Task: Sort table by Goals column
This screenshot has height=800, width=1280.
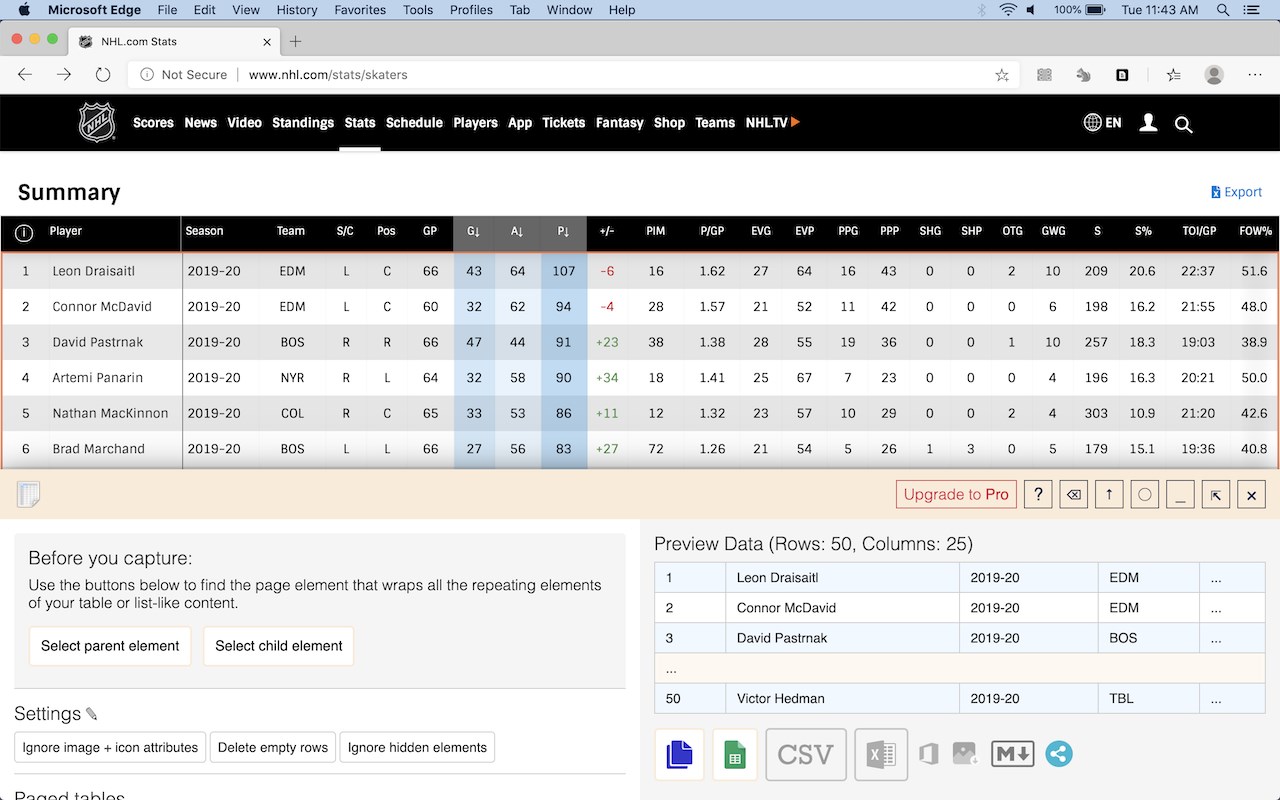Action: point(474,232)
